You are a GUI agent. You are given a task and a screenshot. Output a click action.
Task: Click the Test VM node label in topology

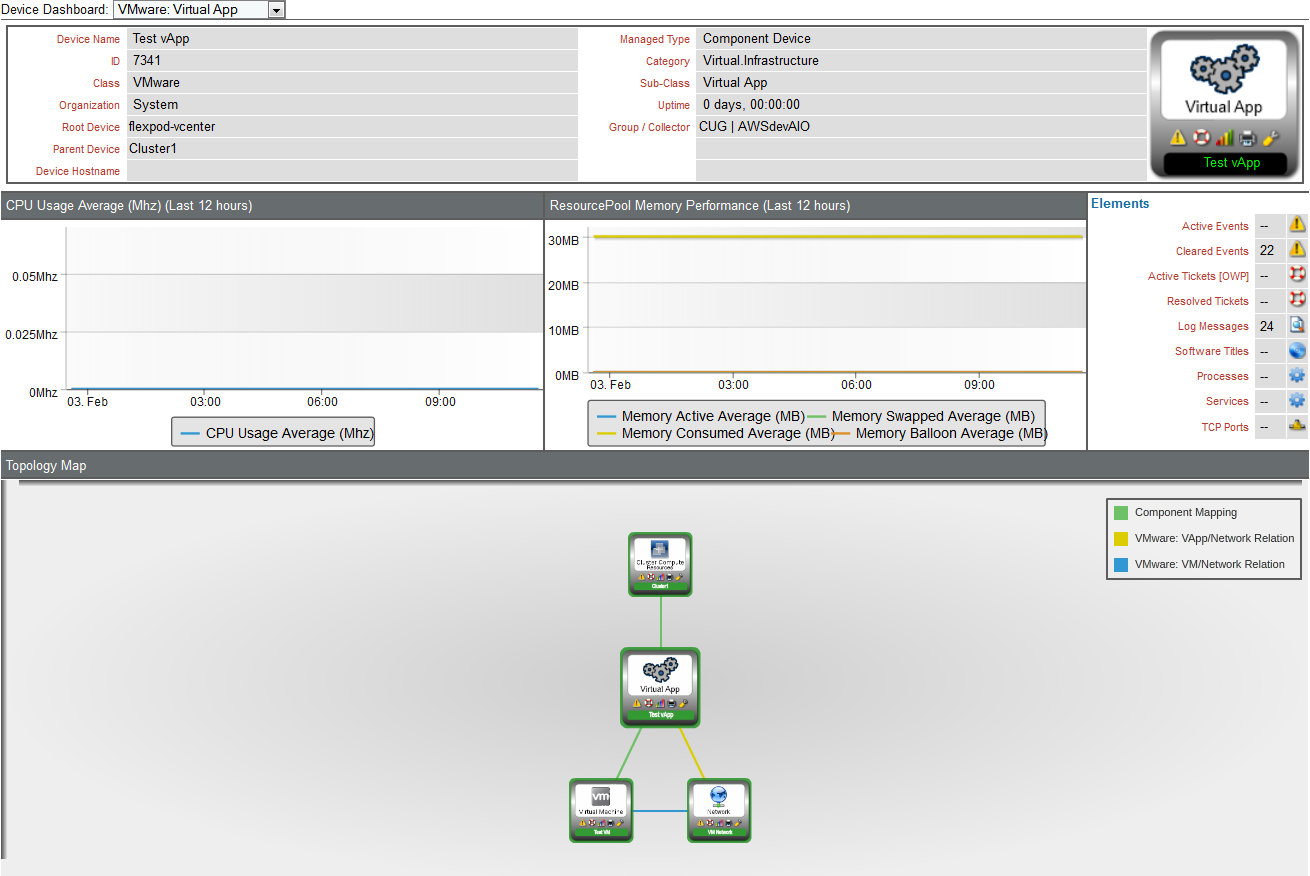(601, 832)
